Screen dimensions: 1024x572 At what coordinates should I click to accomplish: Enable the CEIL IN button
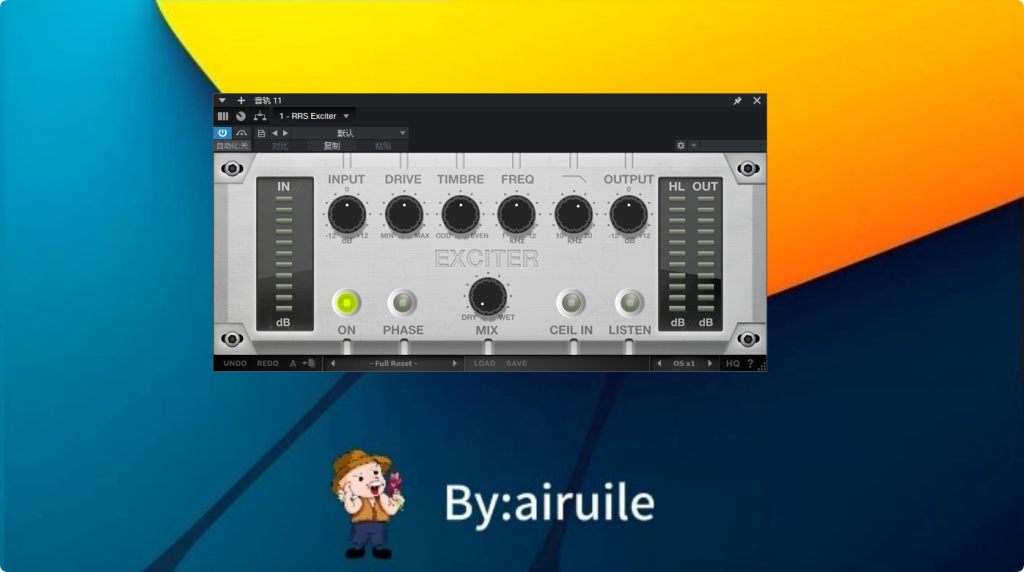[571, 303]
